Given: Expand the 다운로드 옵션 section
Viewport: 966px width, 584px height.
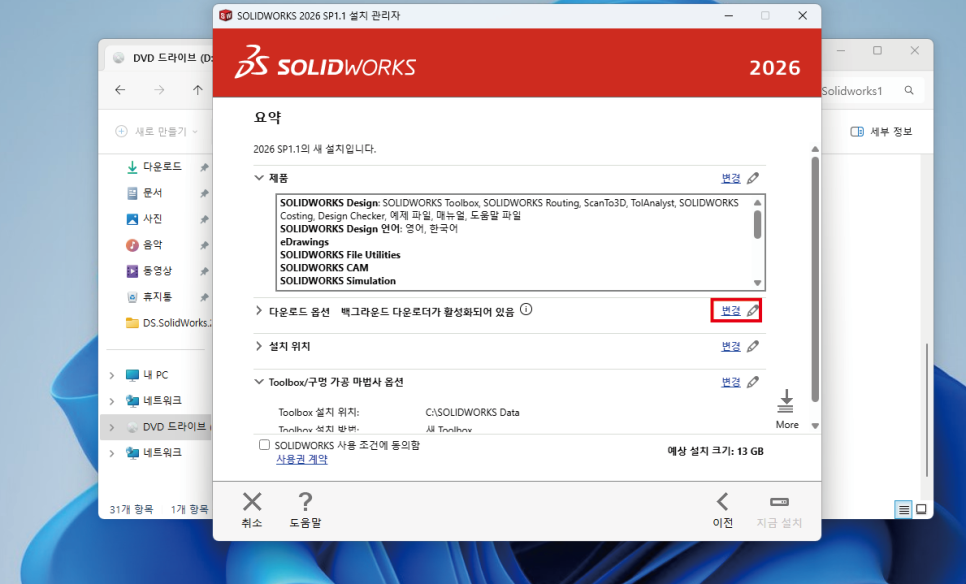Looking at the screenshot, I should (259, 310).
